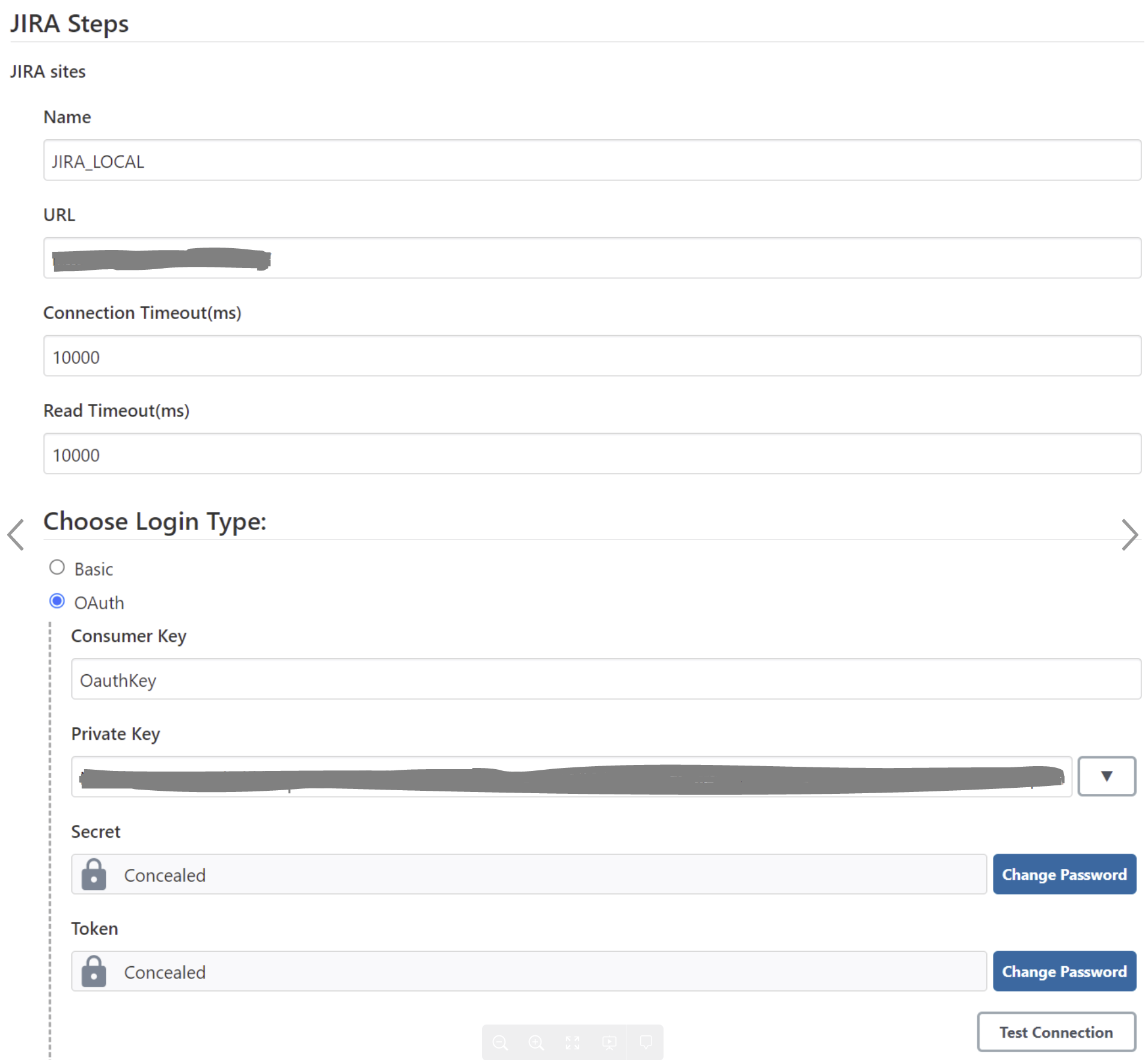This screenshot has height=1060, width=1148.
Task: Click Change Password for Token
Action: (x=1064, y=971)
